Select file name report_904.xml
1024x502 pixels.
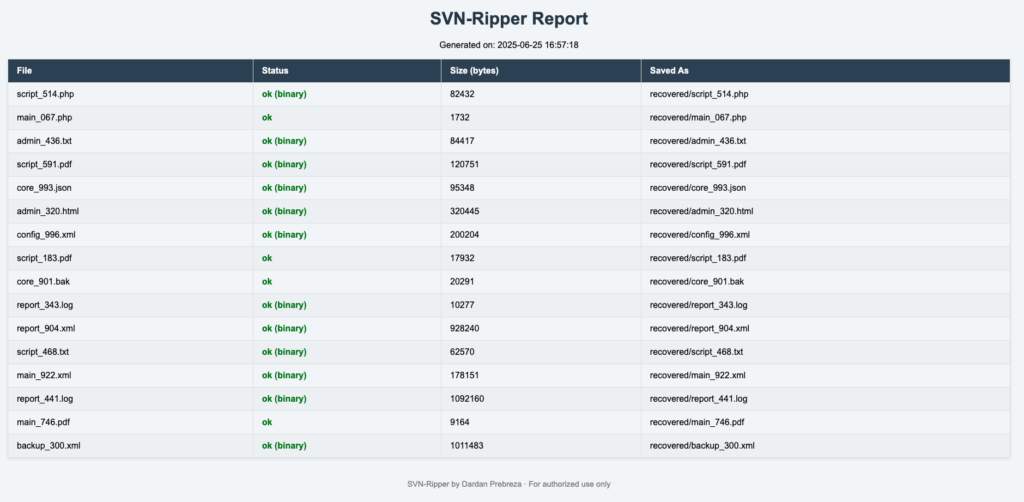click(47, 328)
